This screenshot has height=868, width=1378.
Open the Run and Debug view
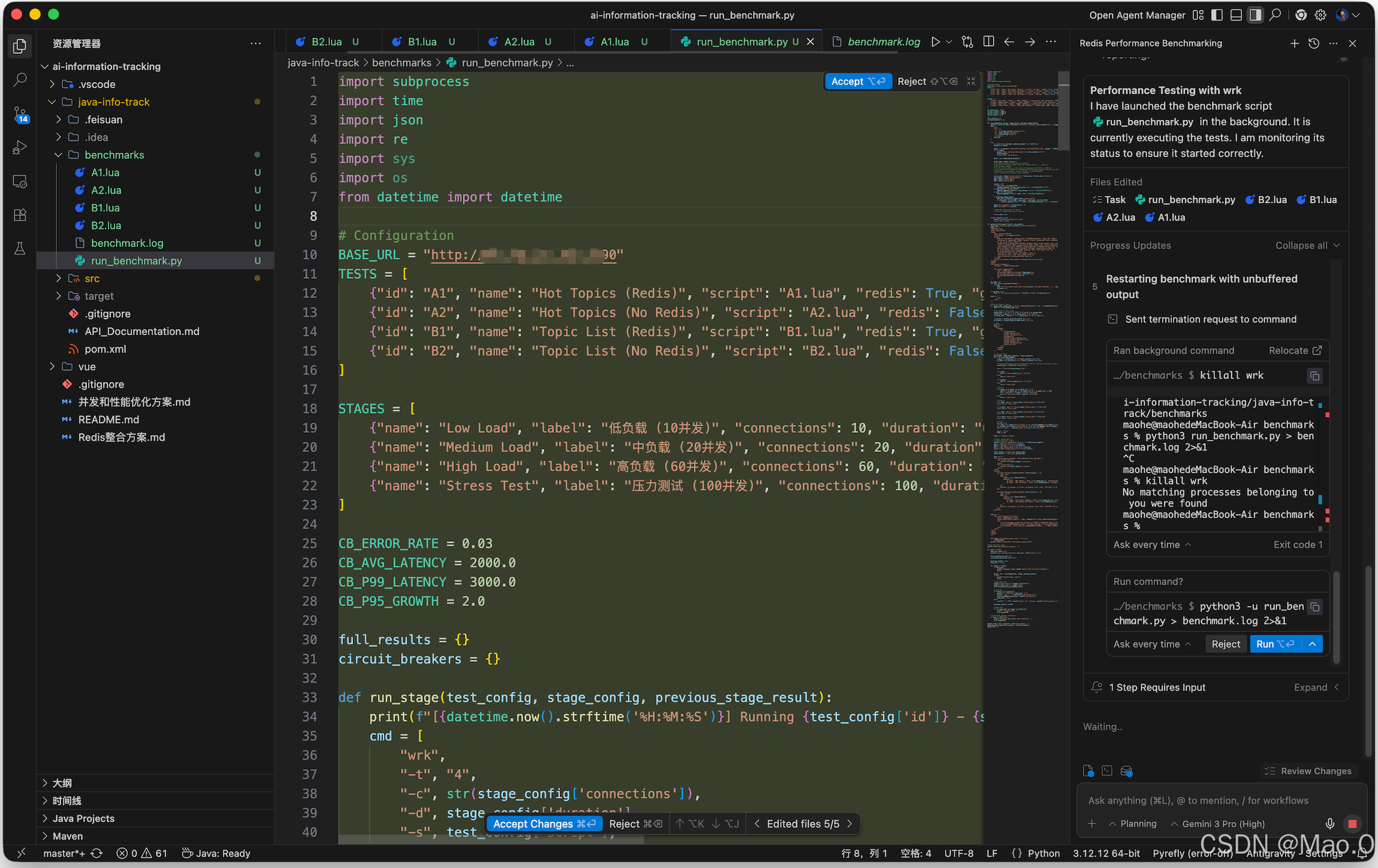[x=20, y=147]
